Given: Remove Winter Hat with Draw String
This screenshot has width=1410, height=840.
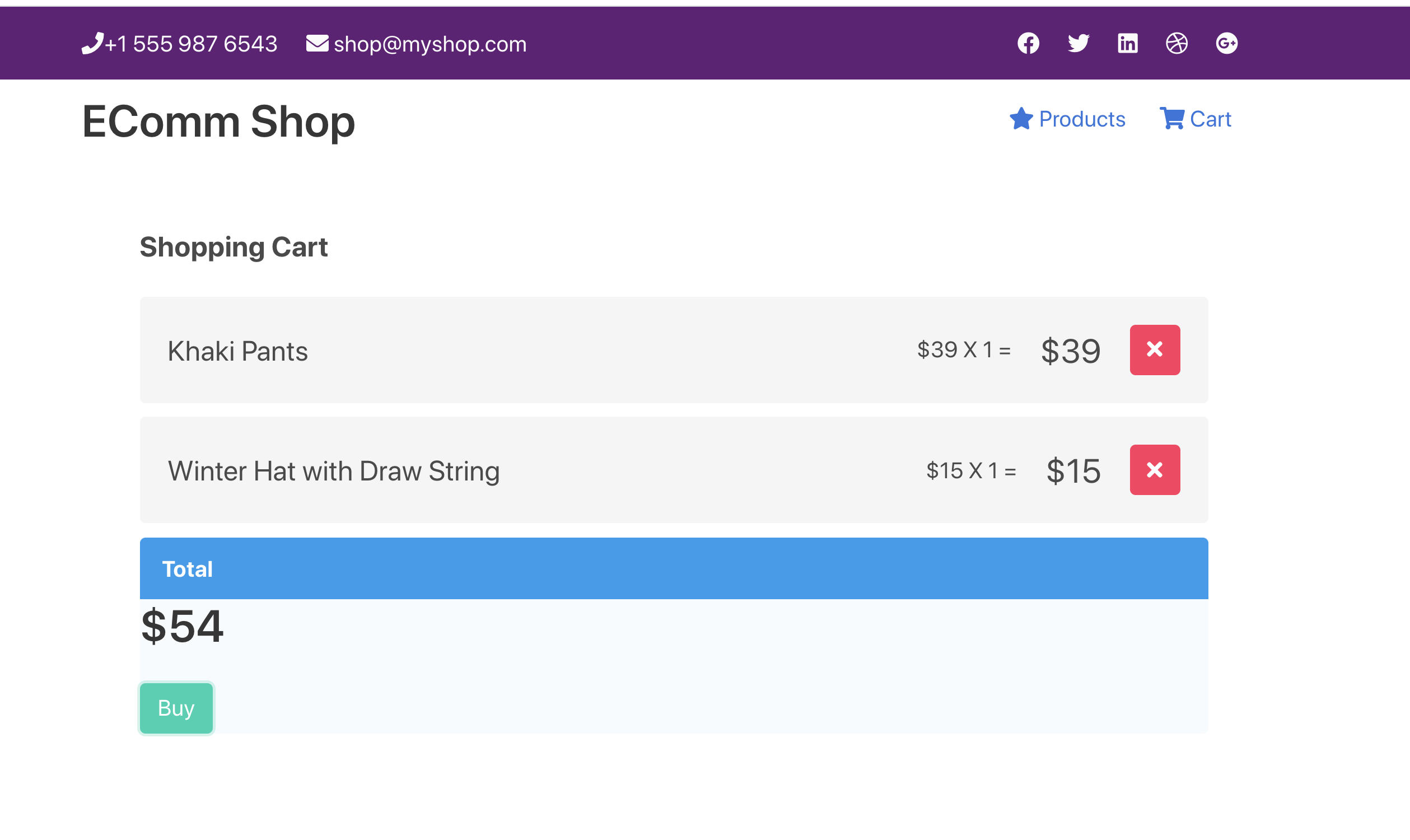Looking at the screenshot, I should click(1155, 470).
